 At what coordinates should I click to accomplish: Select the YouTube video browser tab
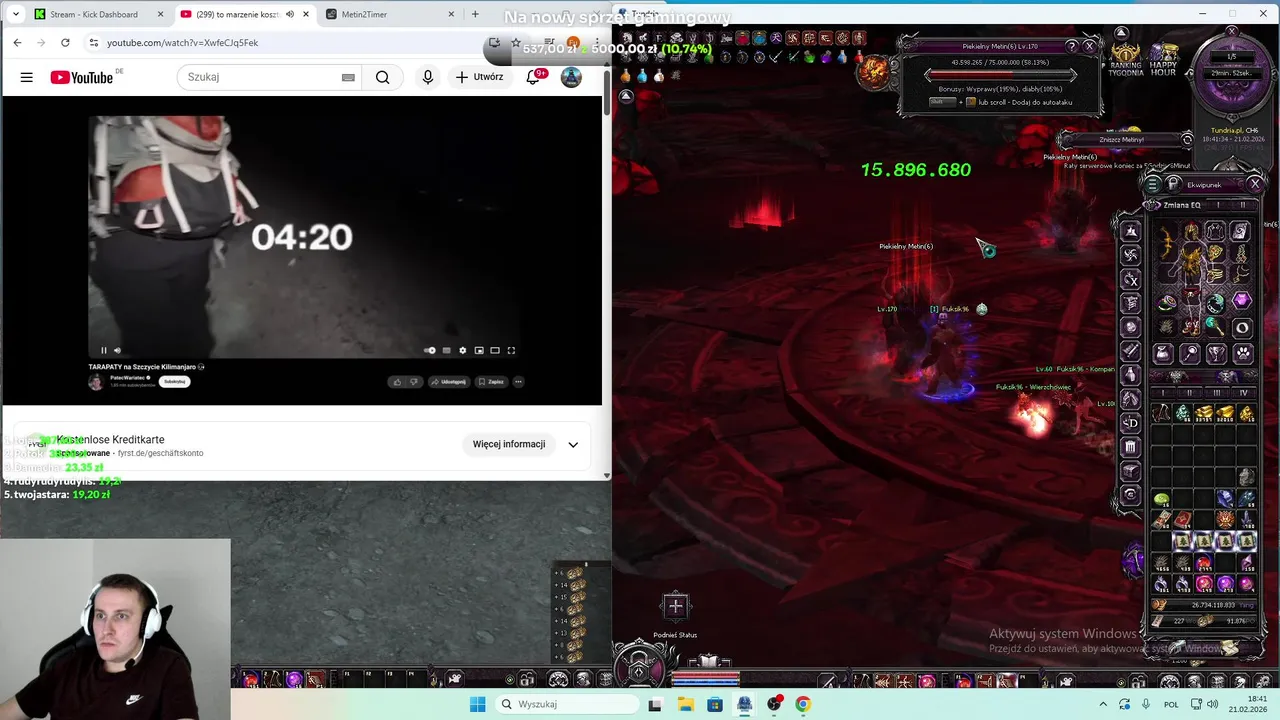click(245, 14)
